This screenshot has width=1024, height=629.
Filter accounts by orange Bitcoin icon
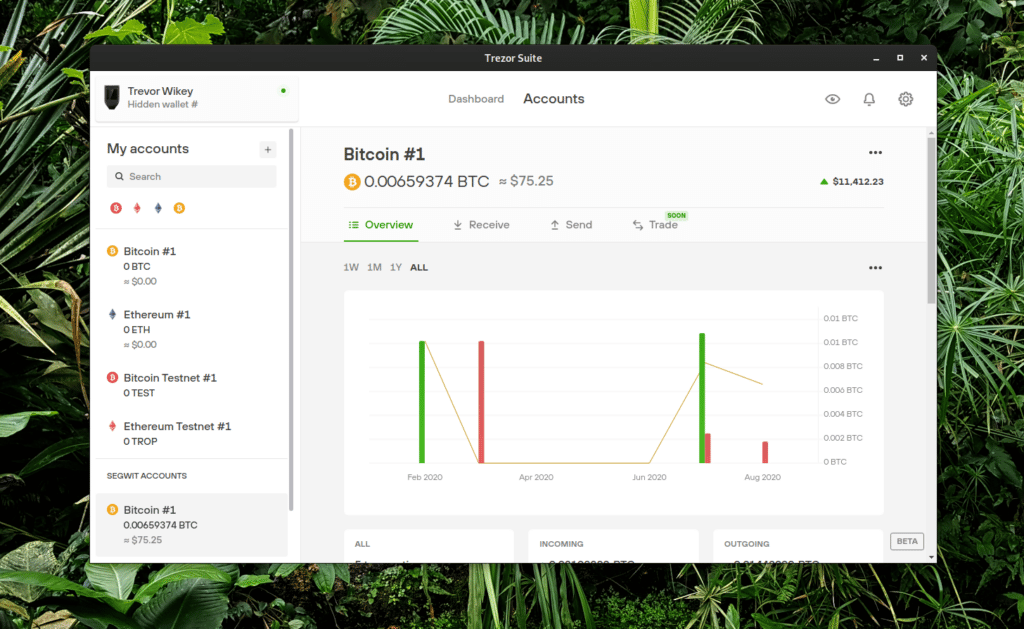tap(179, 208)
